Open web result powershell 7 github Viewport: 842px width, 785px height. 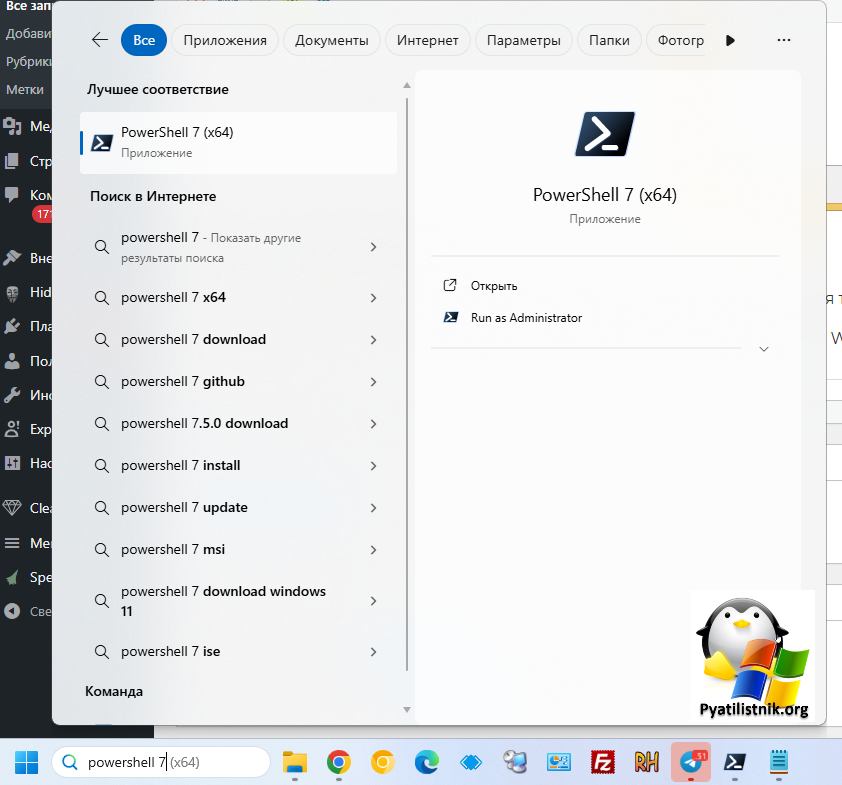tap(238, 381)
